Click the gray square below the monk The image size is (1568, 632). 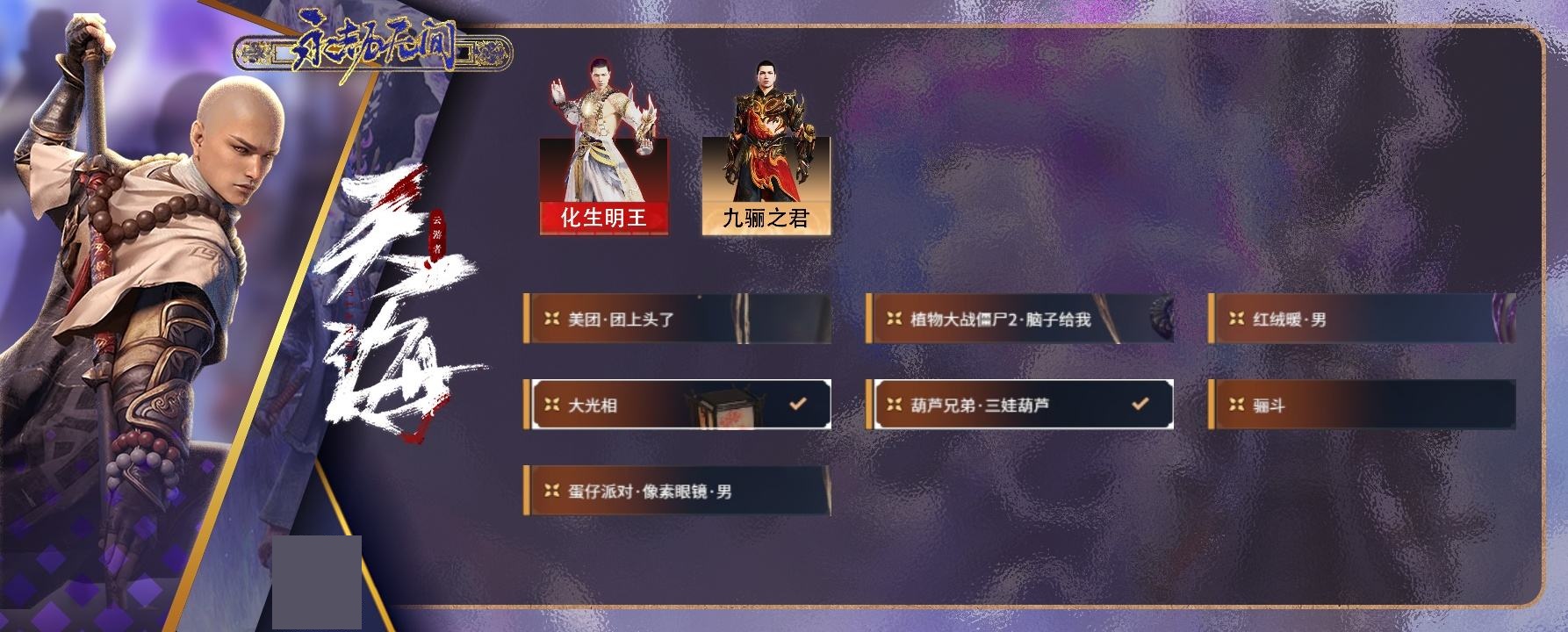(x=316, y=582)
